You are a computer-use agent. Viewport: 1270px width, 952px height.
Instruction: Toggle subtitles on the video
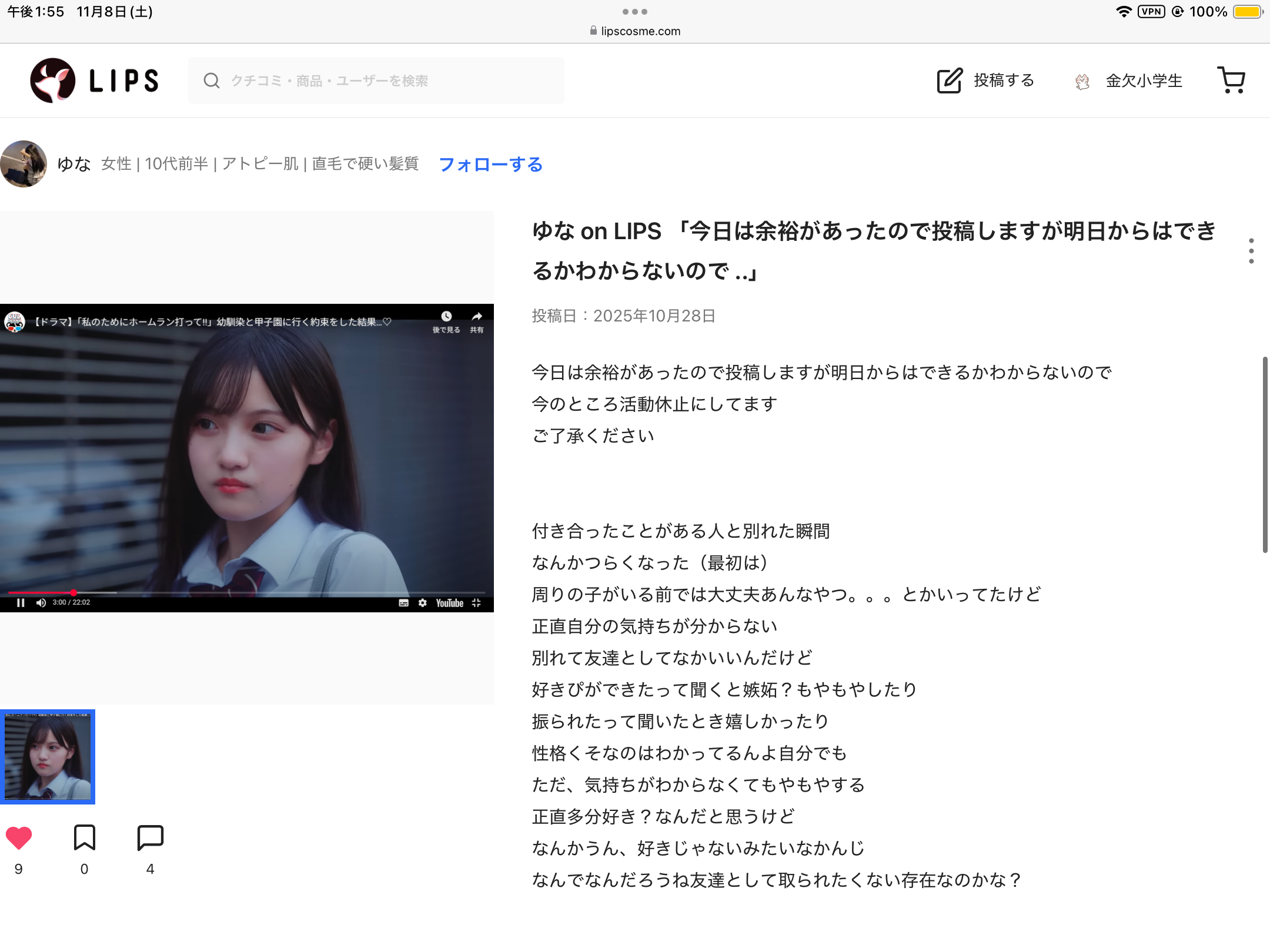coord(403,604)
